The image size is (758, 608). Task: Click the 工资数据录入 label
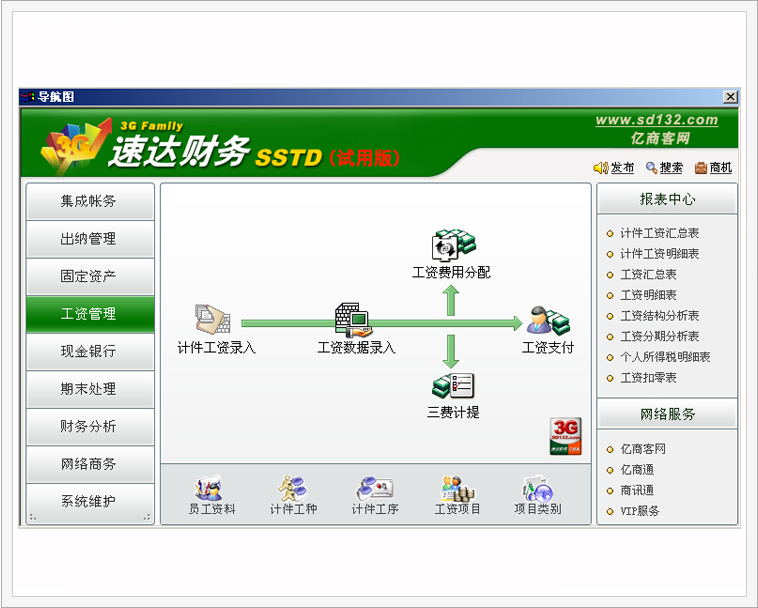tap(356, 348)
